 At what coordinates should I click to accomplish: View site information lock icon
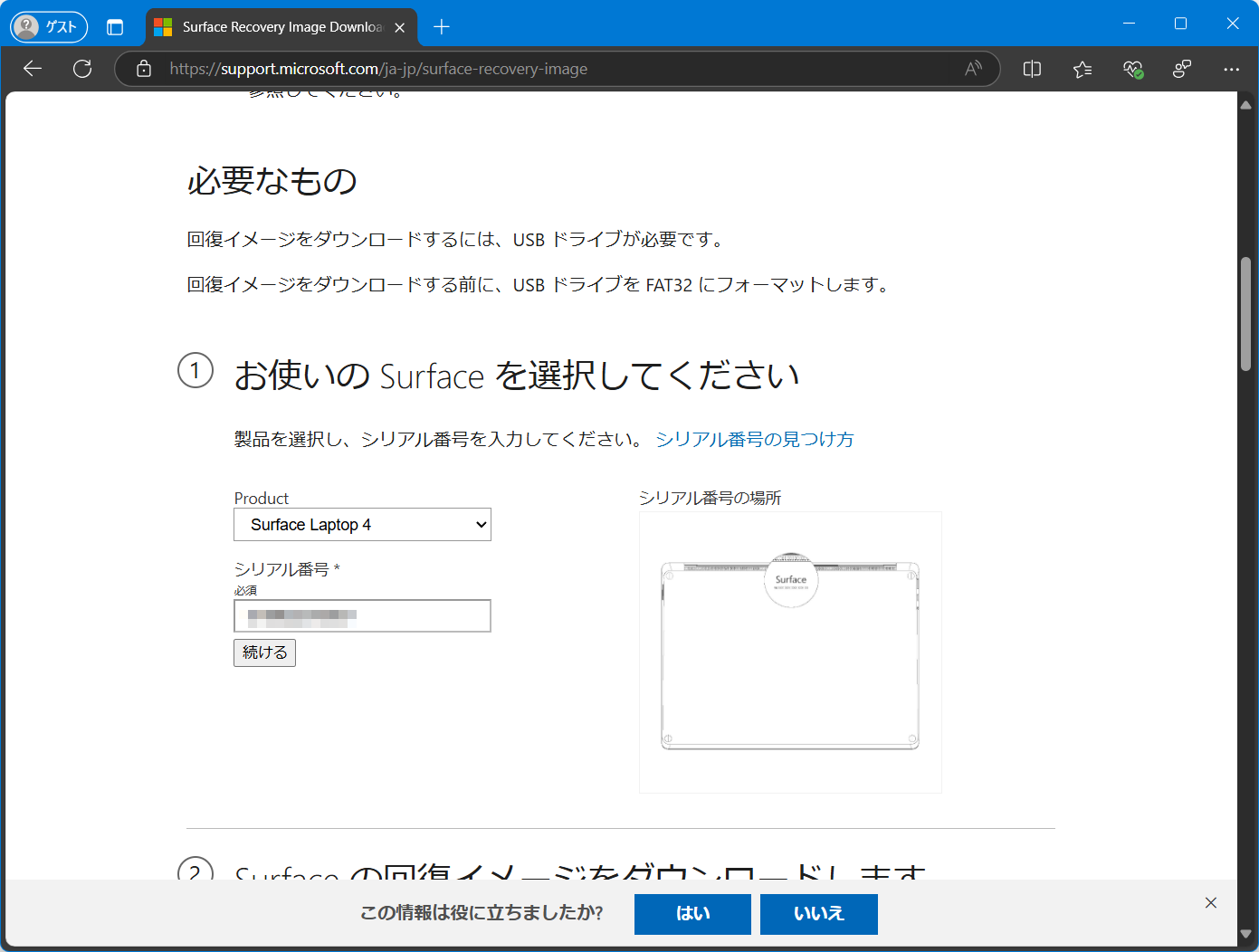pos(144,69)
